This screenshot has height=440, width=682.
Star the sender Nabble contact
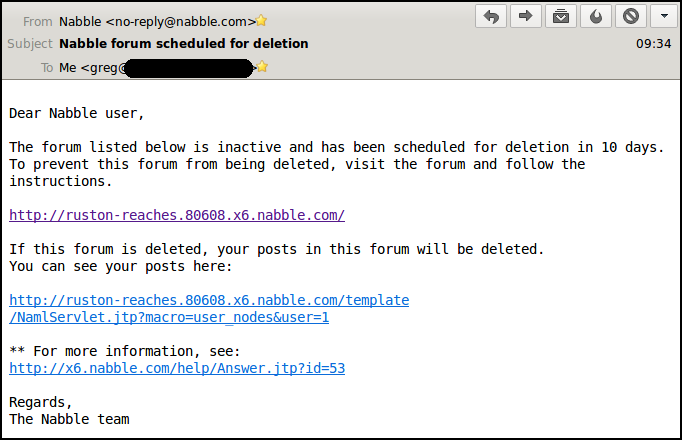pos(262,20)
